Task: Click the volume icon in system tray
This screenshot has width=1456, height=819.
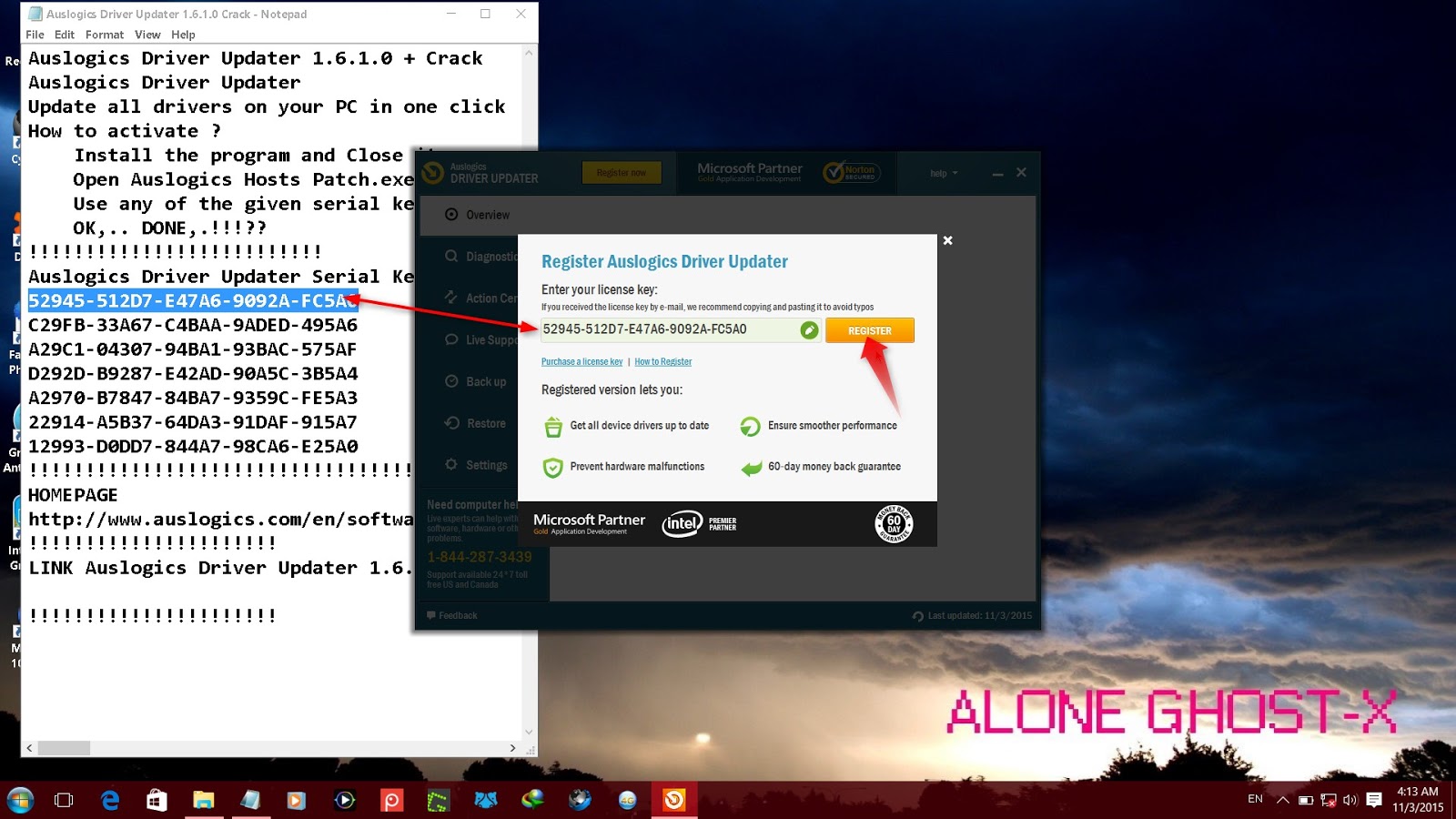Action: pyautogui.click(x=1350, y=800)
